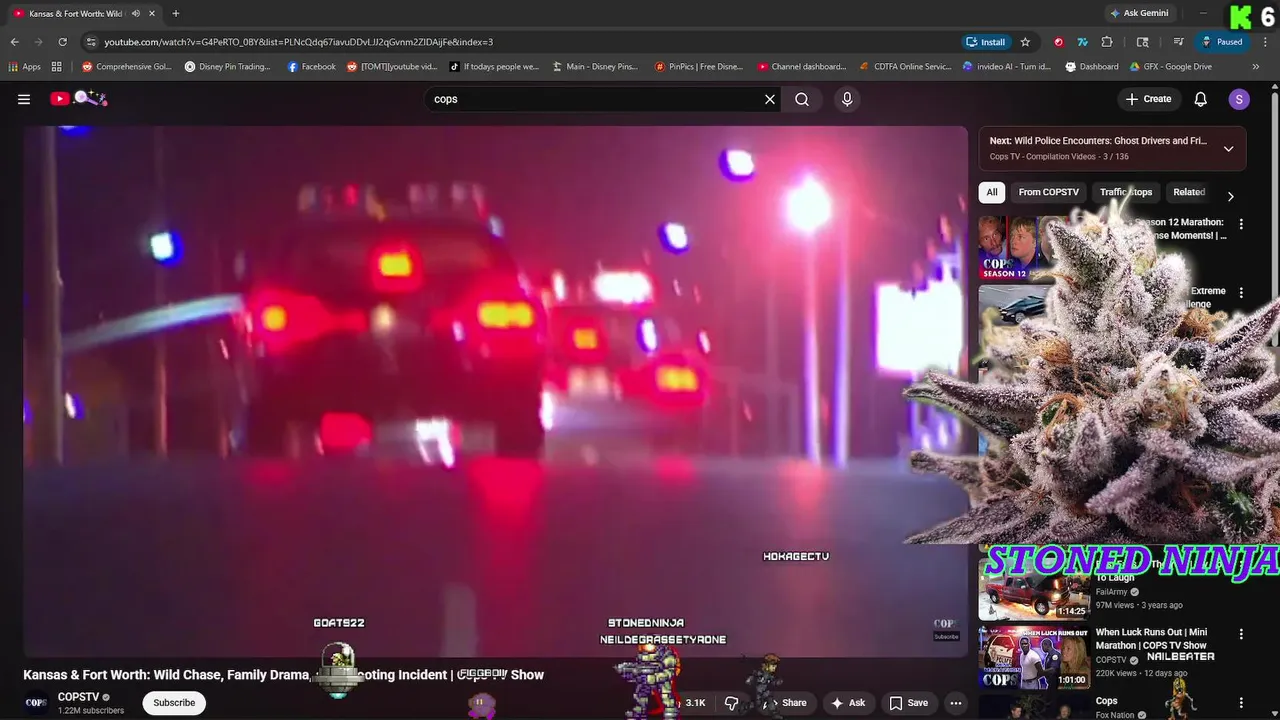1280x720 pixels.
Task: Open options for When Luck Runs Out video
Action: coord(1241,634)
